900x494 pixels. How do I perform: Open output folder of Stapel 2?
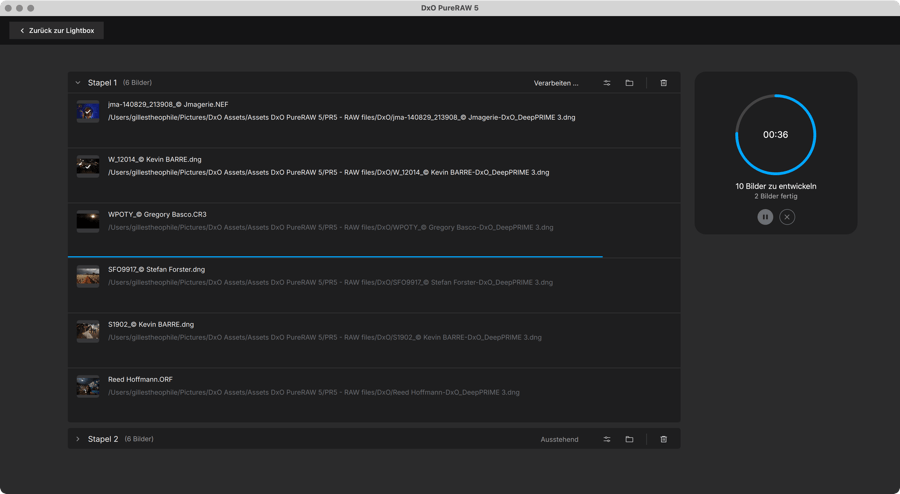pyautogui.click(x=629, y=439)
